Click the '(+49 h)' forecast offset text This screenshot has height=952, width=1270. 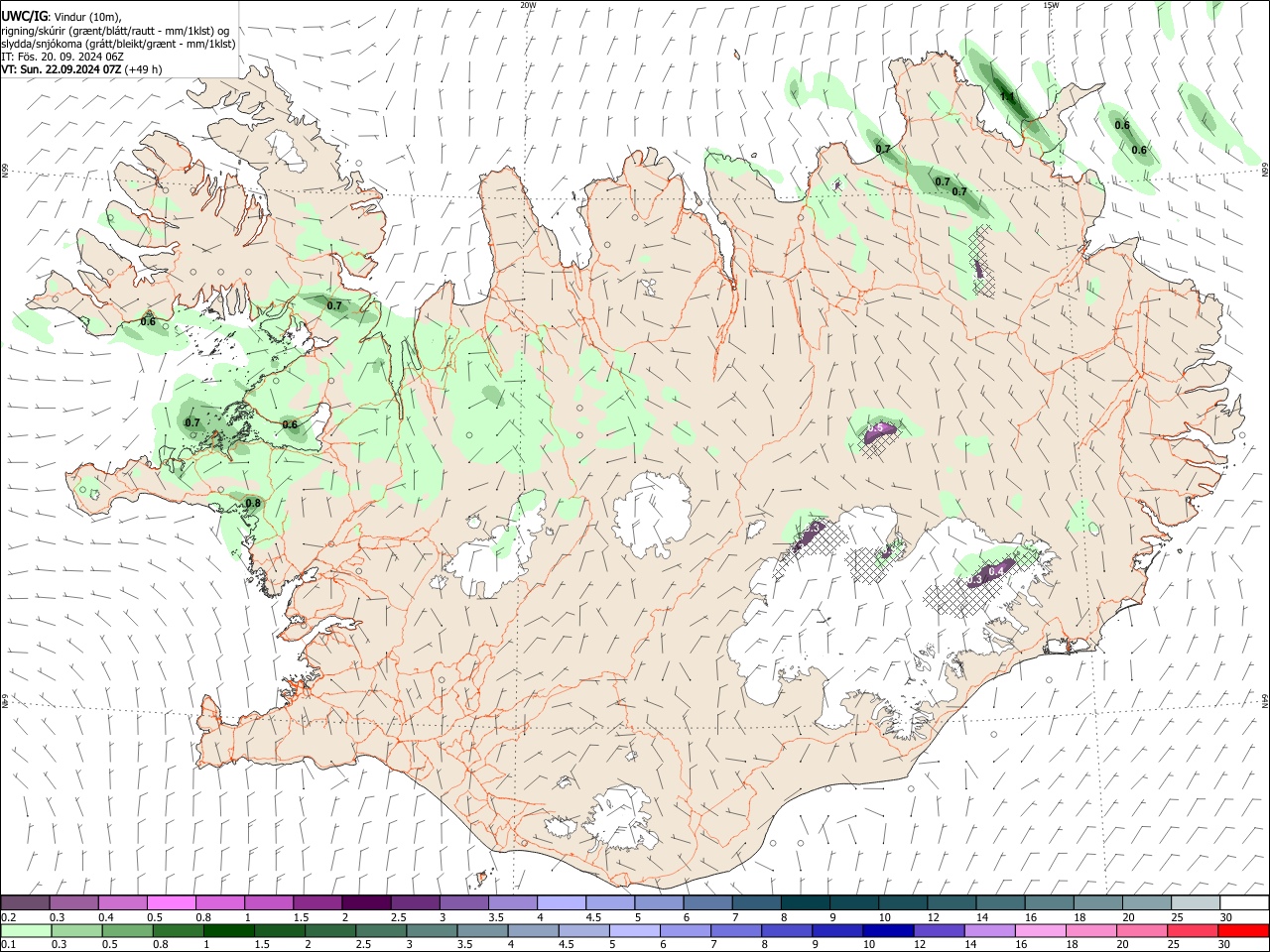tap(145, 69)
